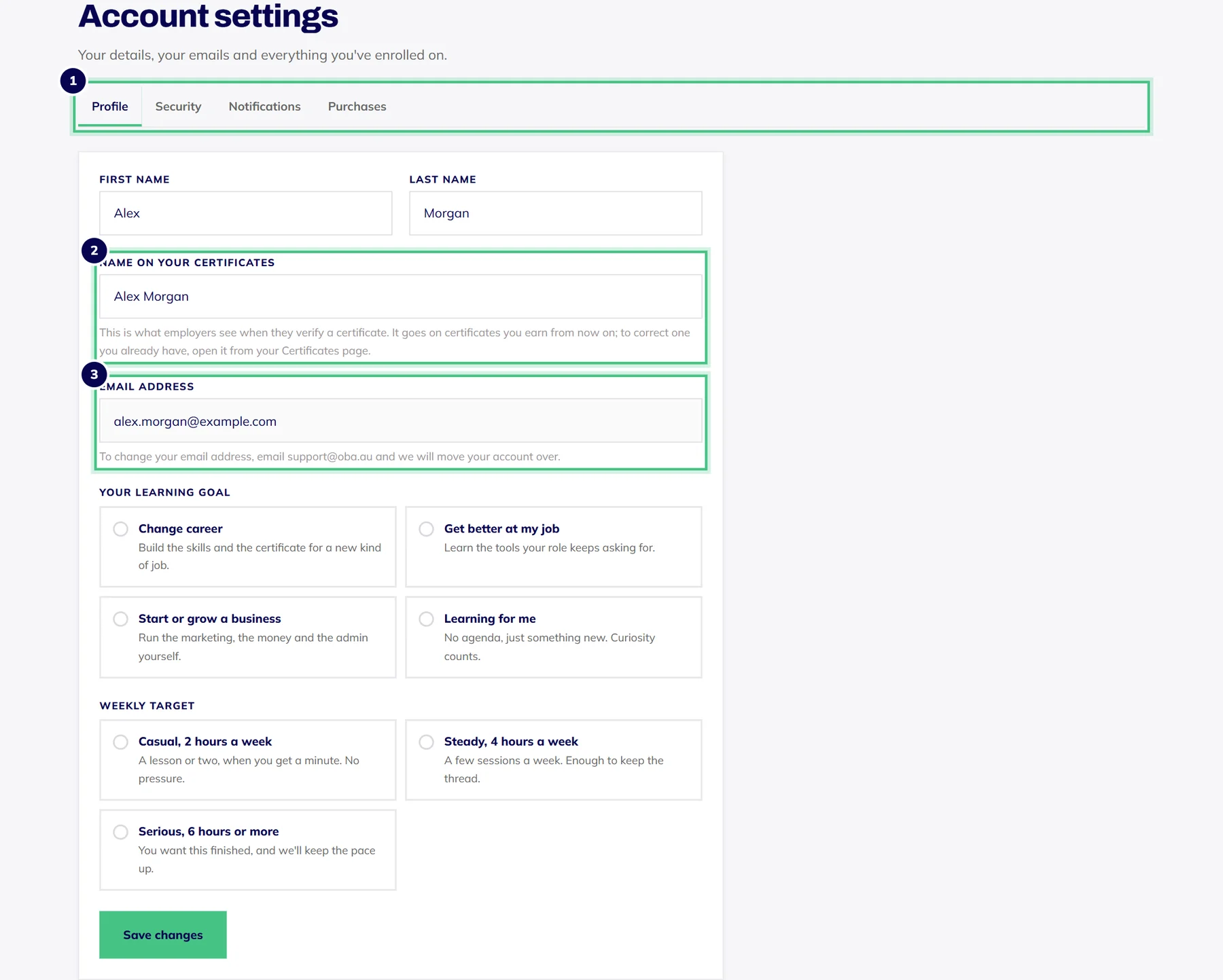Screen dimensions: 1223x980
Task: Click the "Your details, your emails" subtitle
Action: click(262, 55)
